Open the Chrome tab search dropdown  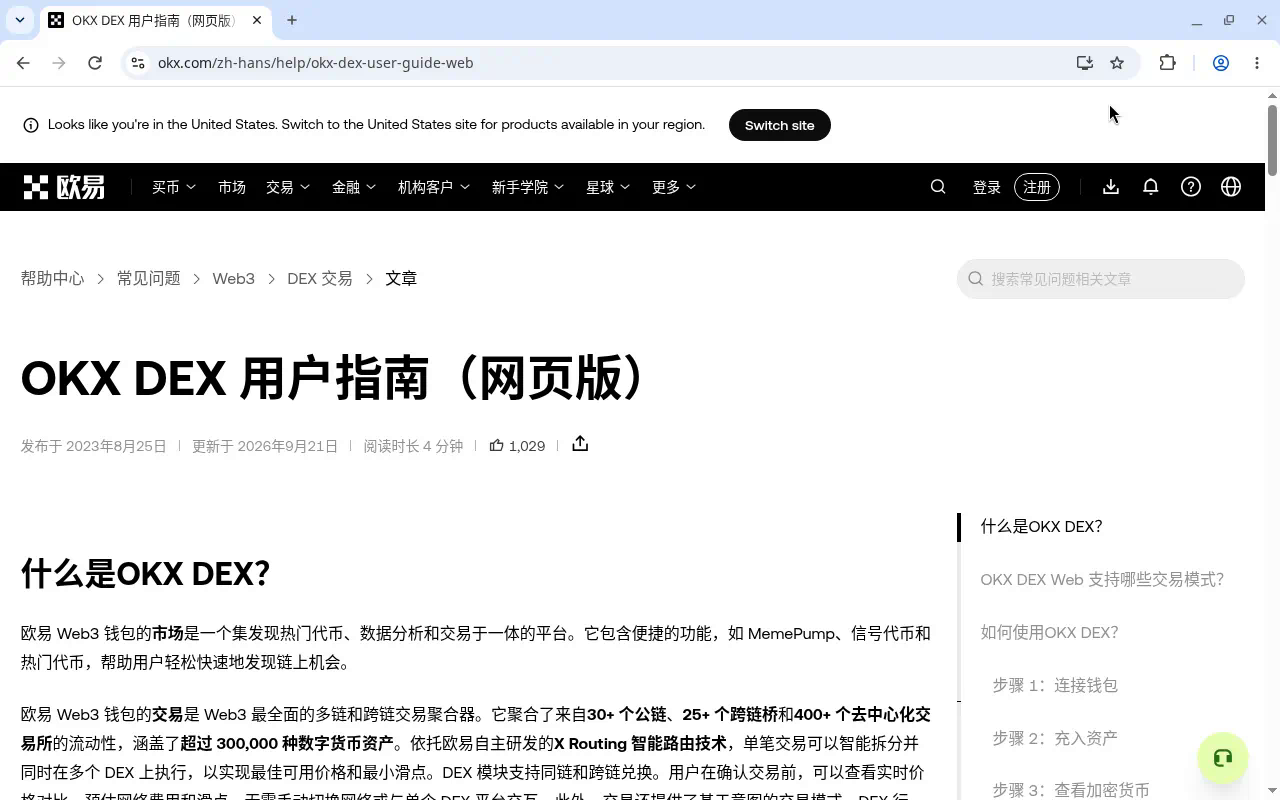pyautogui.click(x=19, y=20)
